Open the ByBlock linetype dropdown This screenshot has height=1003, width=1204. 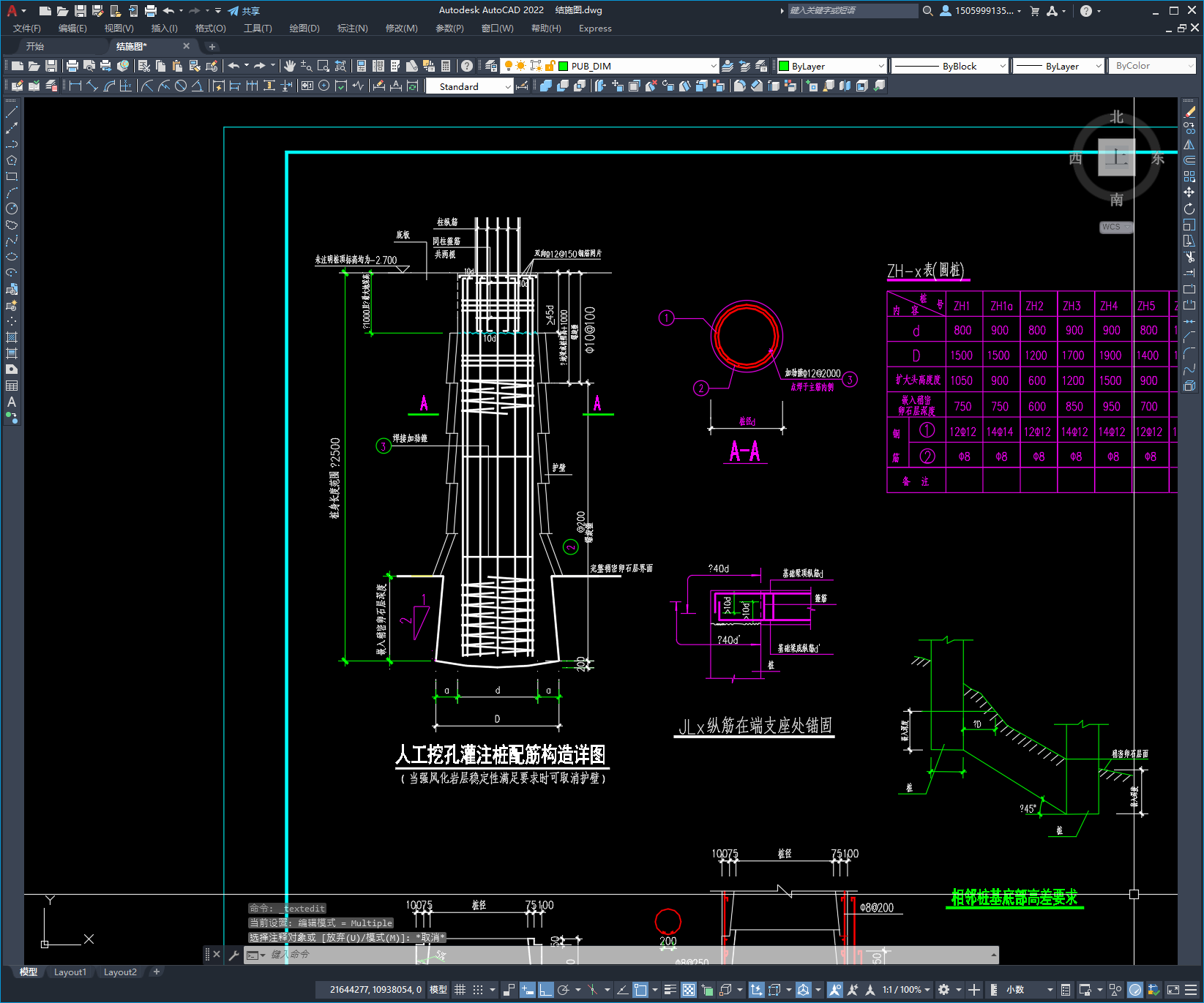[x=950, y=66]
